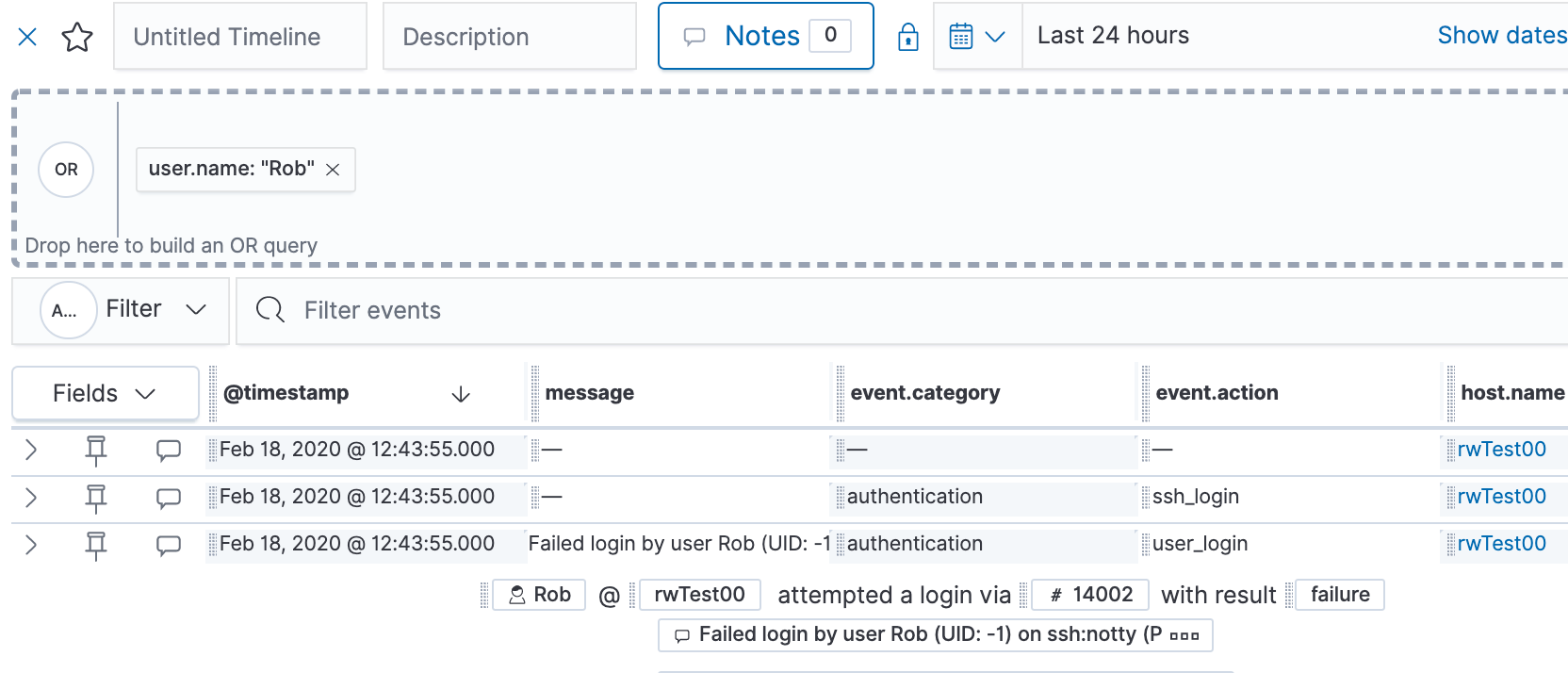1568x673 pixels.
Task: Open rwTest00 host link in the row without action
Action: (1502, 450)
